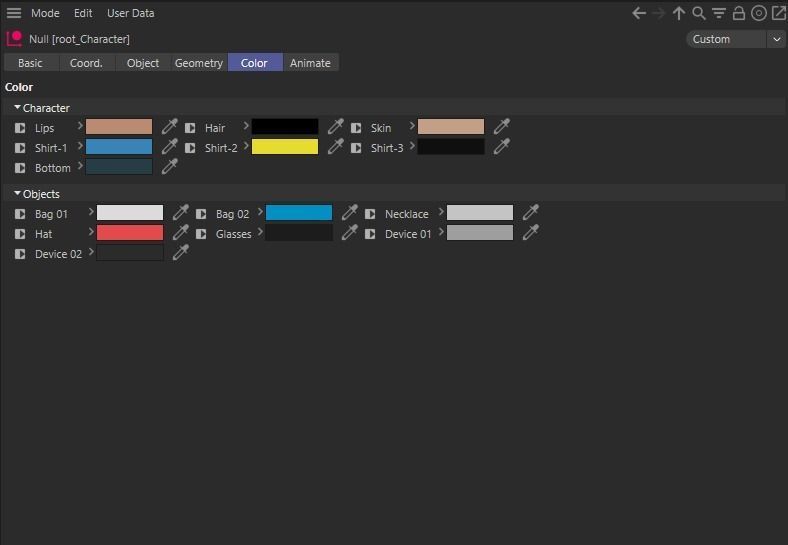Toggle keyframe button for Lips

click(x=20, y=128)
